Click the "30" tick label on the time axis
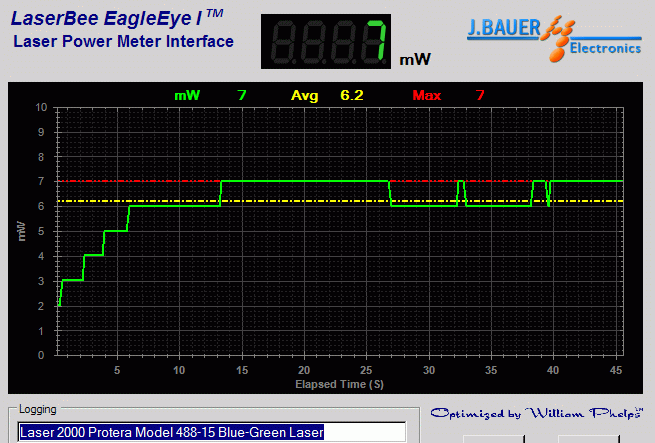Screen dimensions: 655x443 click(429, 370)
